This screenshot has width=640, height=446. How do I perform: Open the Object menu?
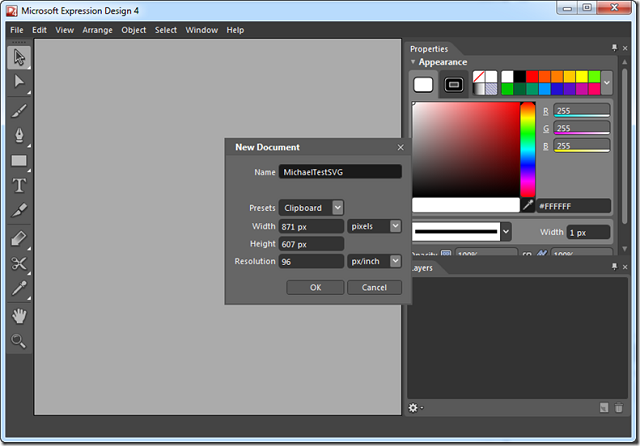(133, 30)
